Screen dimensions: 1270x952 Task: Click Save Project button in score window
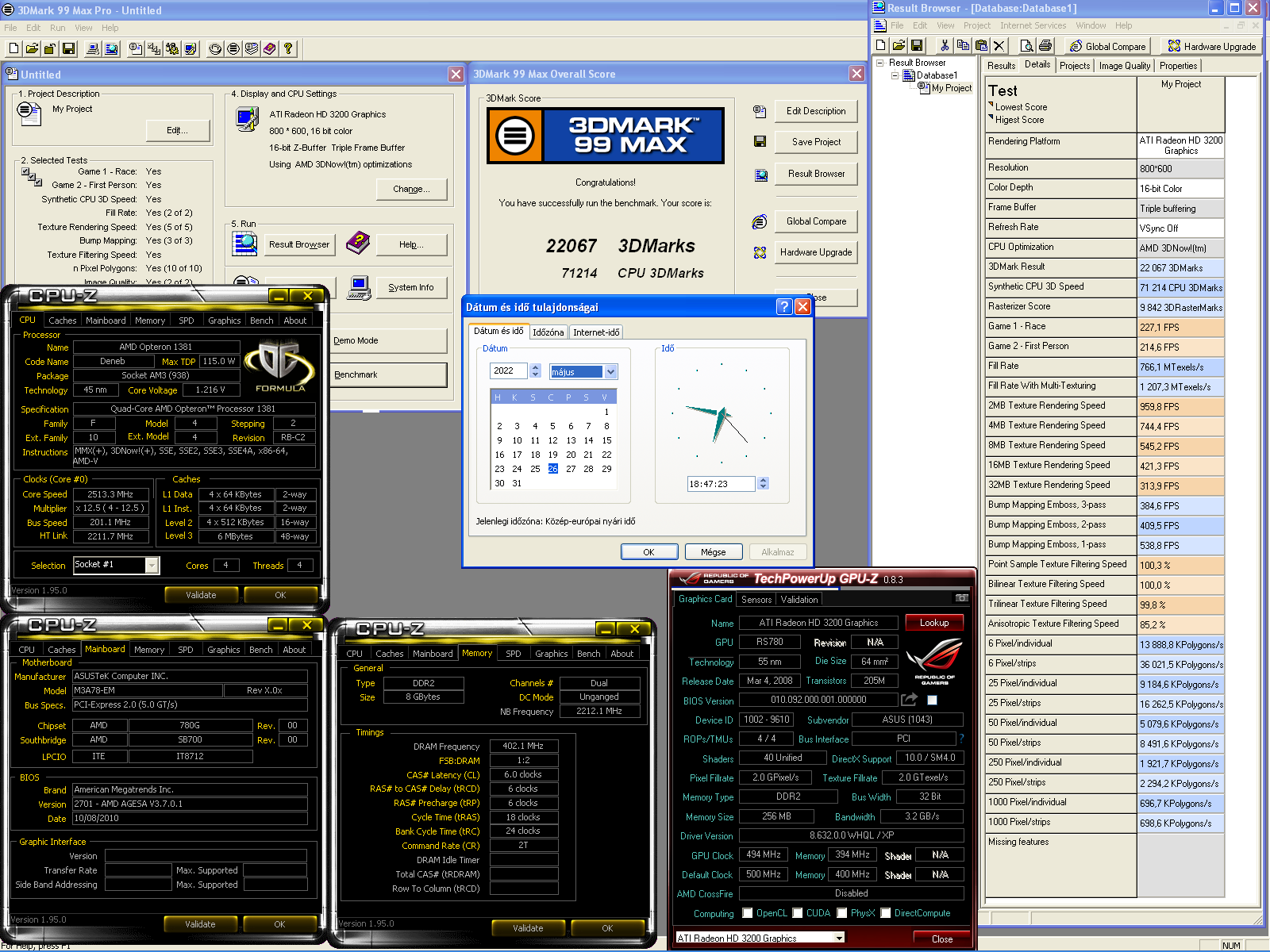click(x=816, y=142)
